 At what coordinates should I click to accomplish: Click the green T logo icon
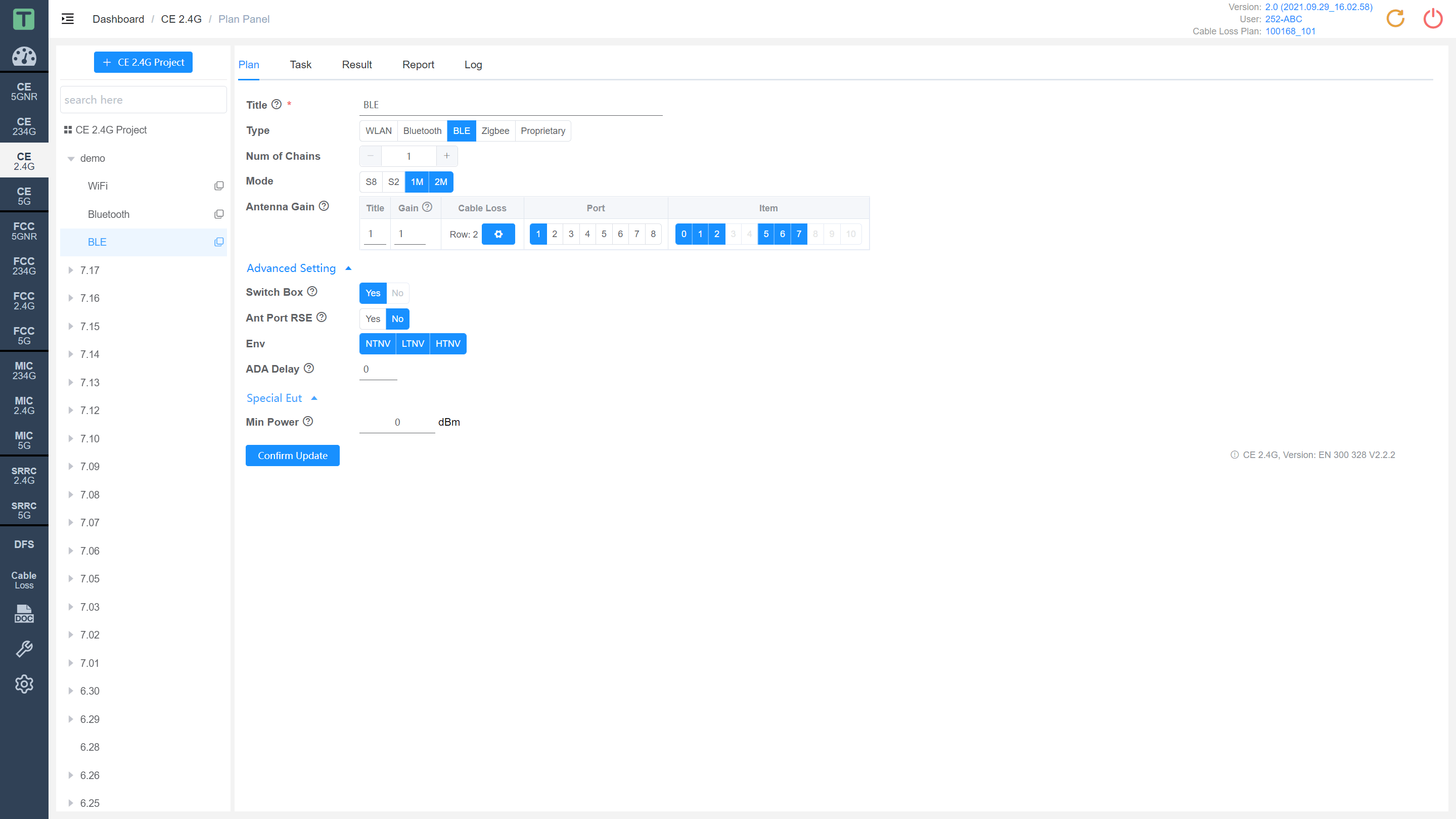click(x=24, y=19)
